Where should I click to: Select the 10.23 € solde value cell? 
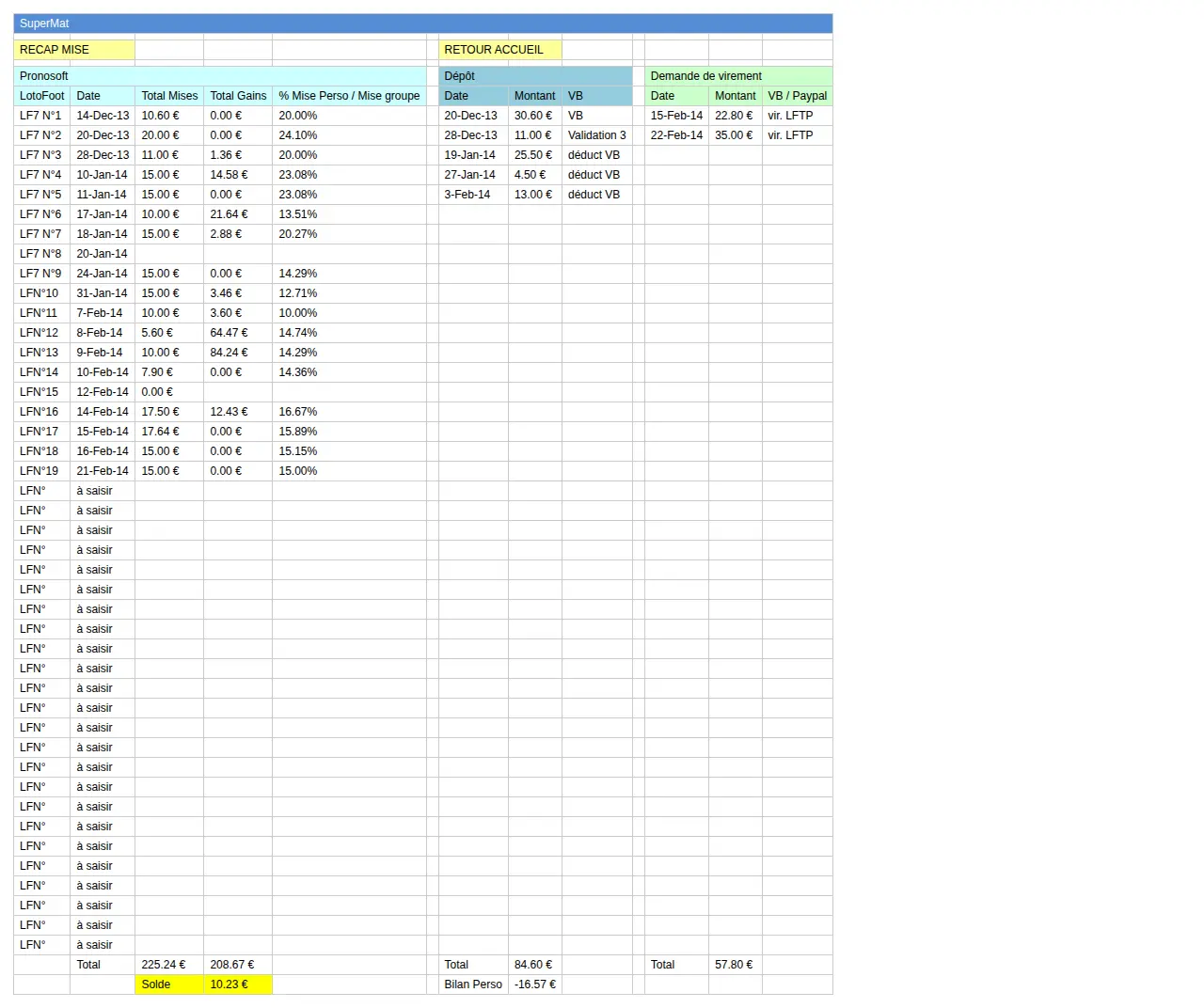click(x=238, y=984)
